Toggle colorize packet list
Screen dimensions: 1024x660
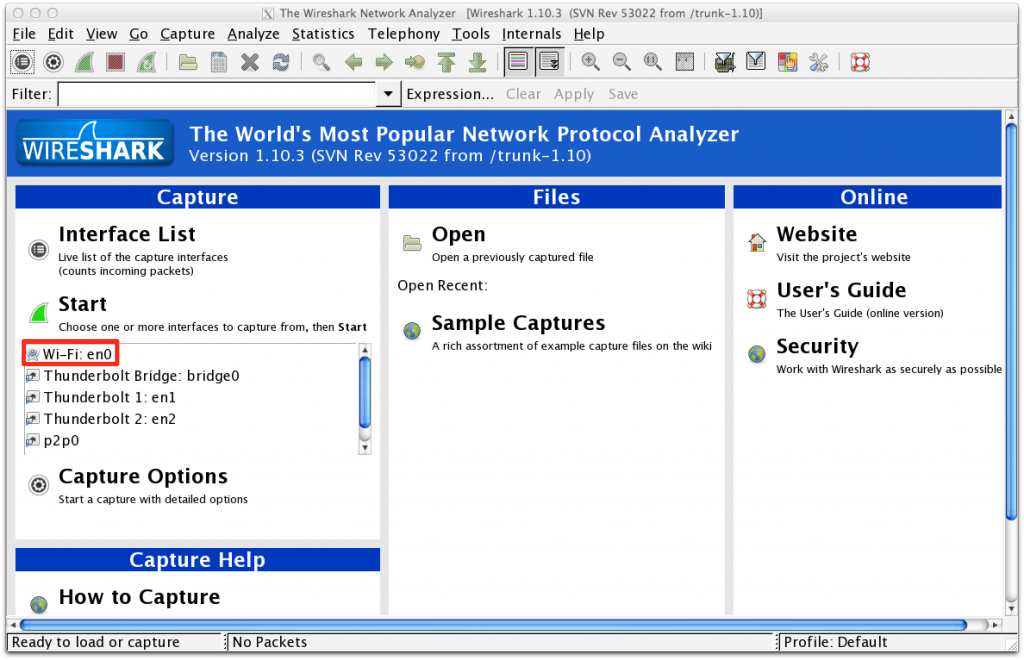[518, 61]
